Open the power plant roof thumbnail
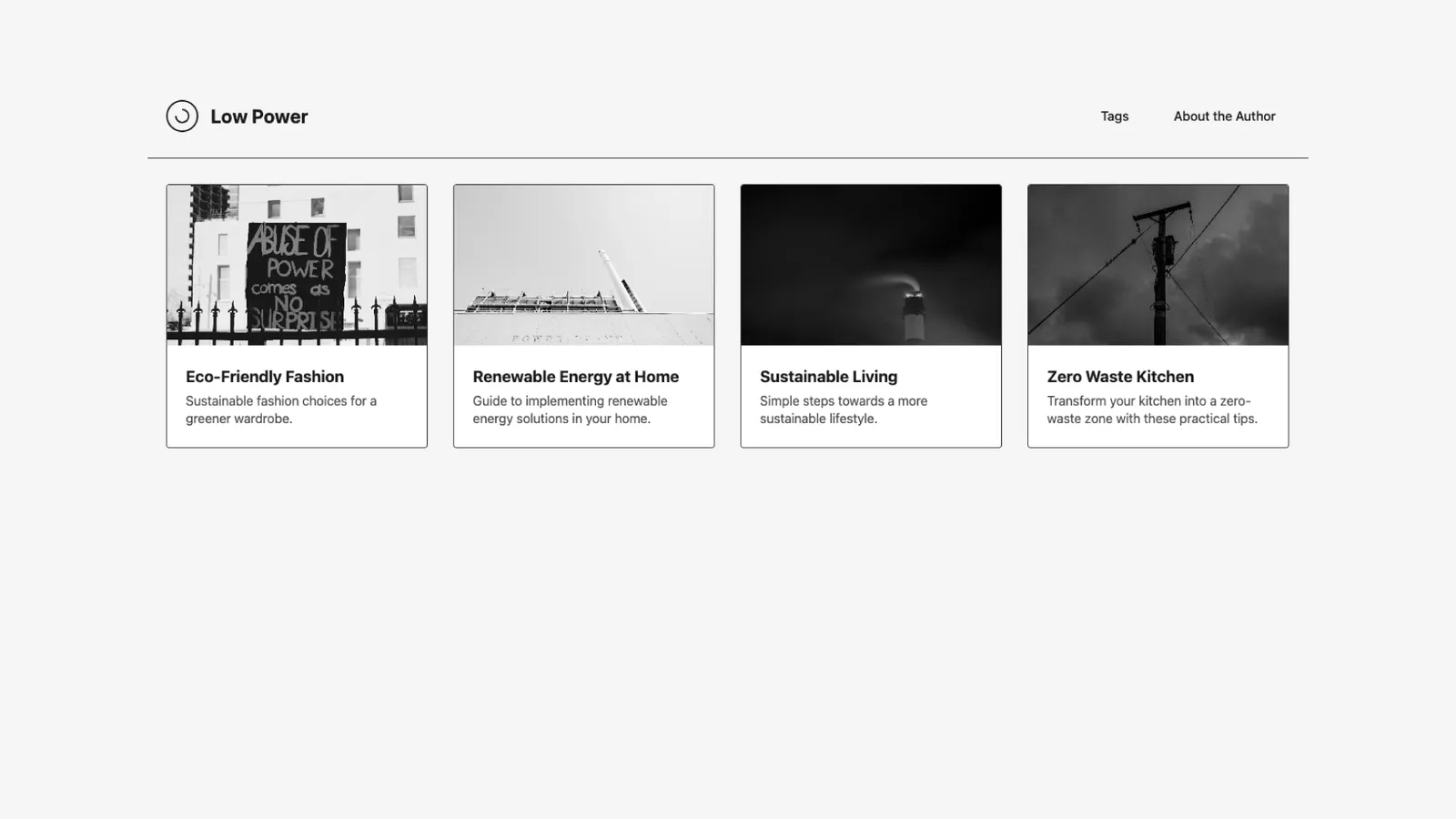The height and width of the screenshot is (819, 1456). click(583, 265)
